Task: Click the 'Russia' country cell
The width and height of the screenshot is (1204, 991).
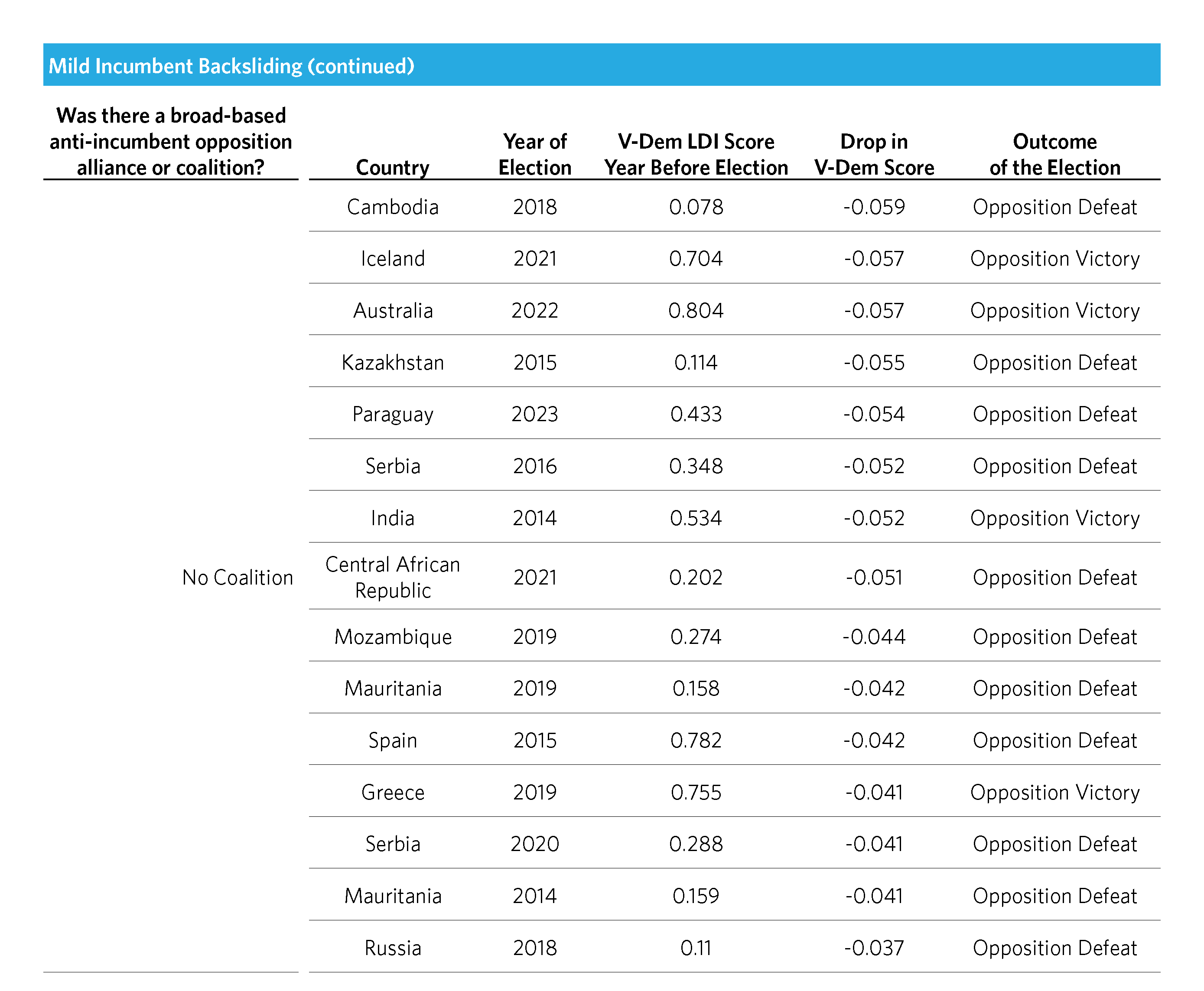Action: [x=392, y=948]
